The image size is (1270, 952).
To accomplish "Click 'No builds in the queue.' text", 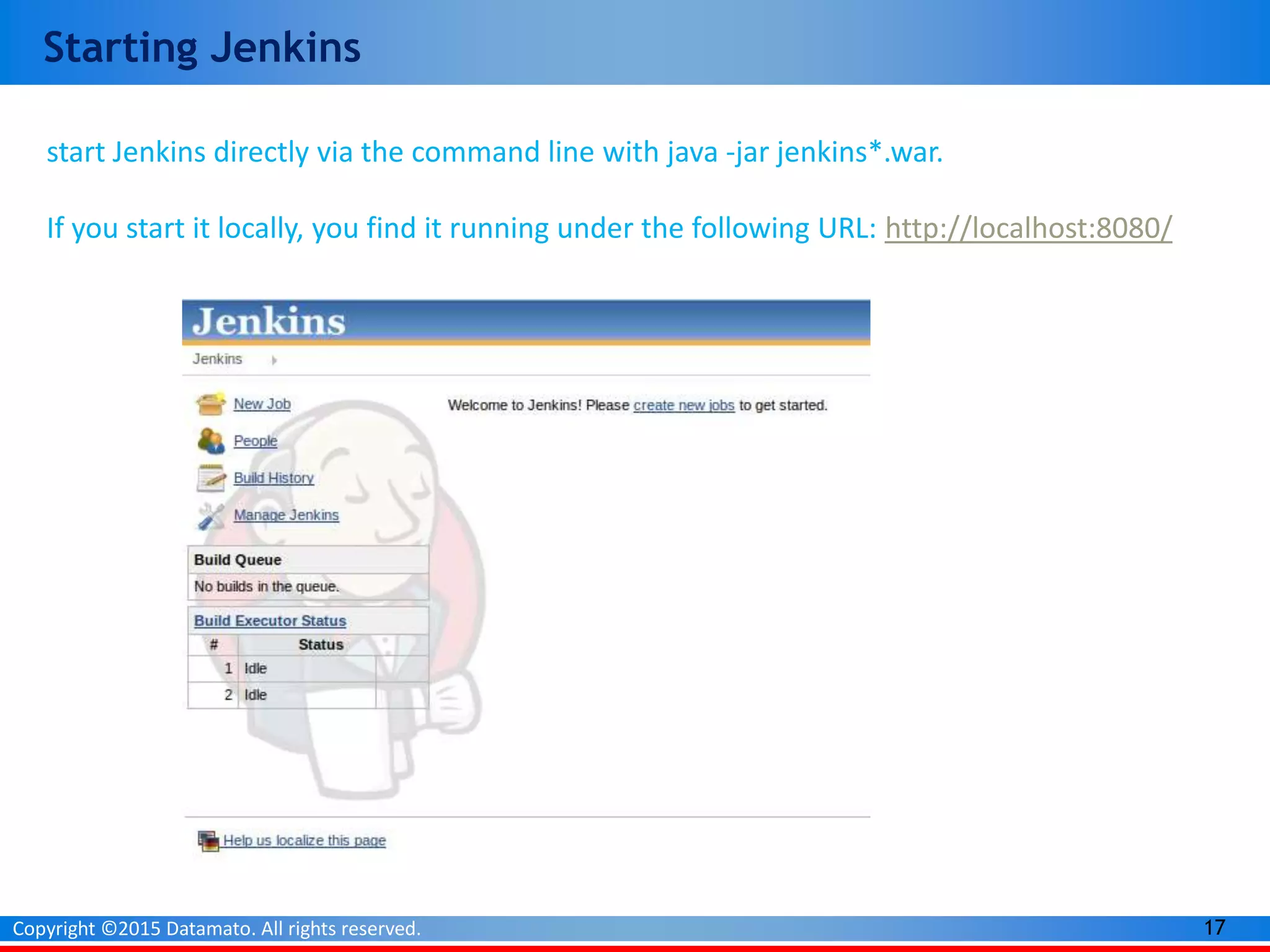I will coord(267,586).
